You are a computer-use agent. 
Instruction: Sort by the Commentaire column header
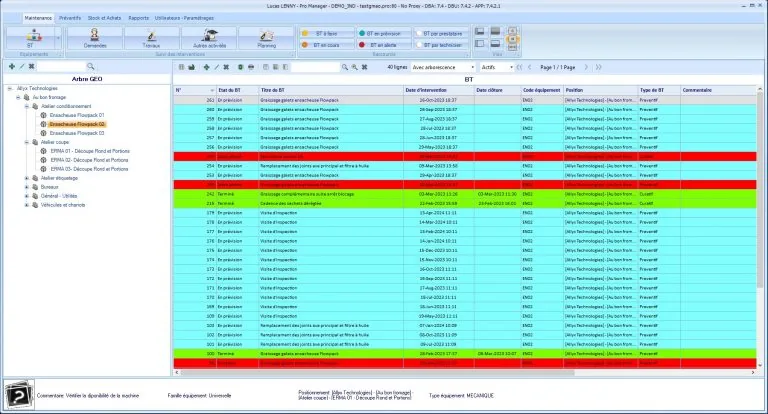718,90
